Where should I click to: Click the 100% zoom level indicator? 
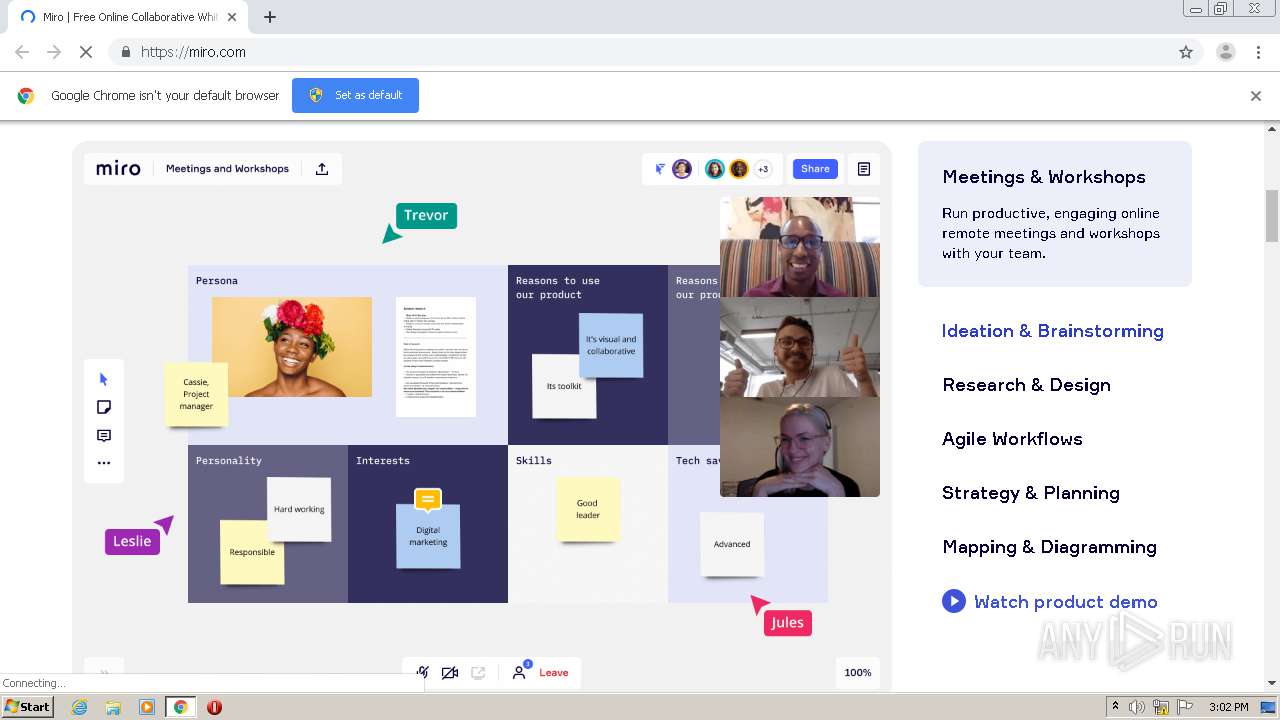(x=858, y=673)
